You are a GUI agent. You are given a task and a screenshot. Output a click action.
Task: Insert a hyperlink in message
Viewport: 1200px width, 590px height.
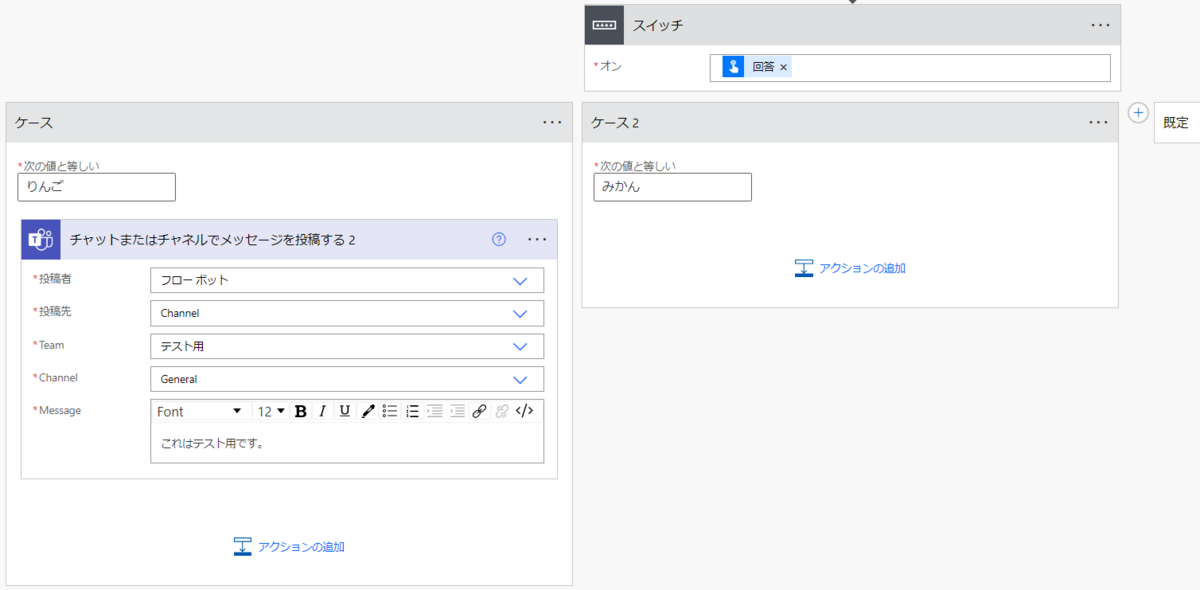(479, 411)
